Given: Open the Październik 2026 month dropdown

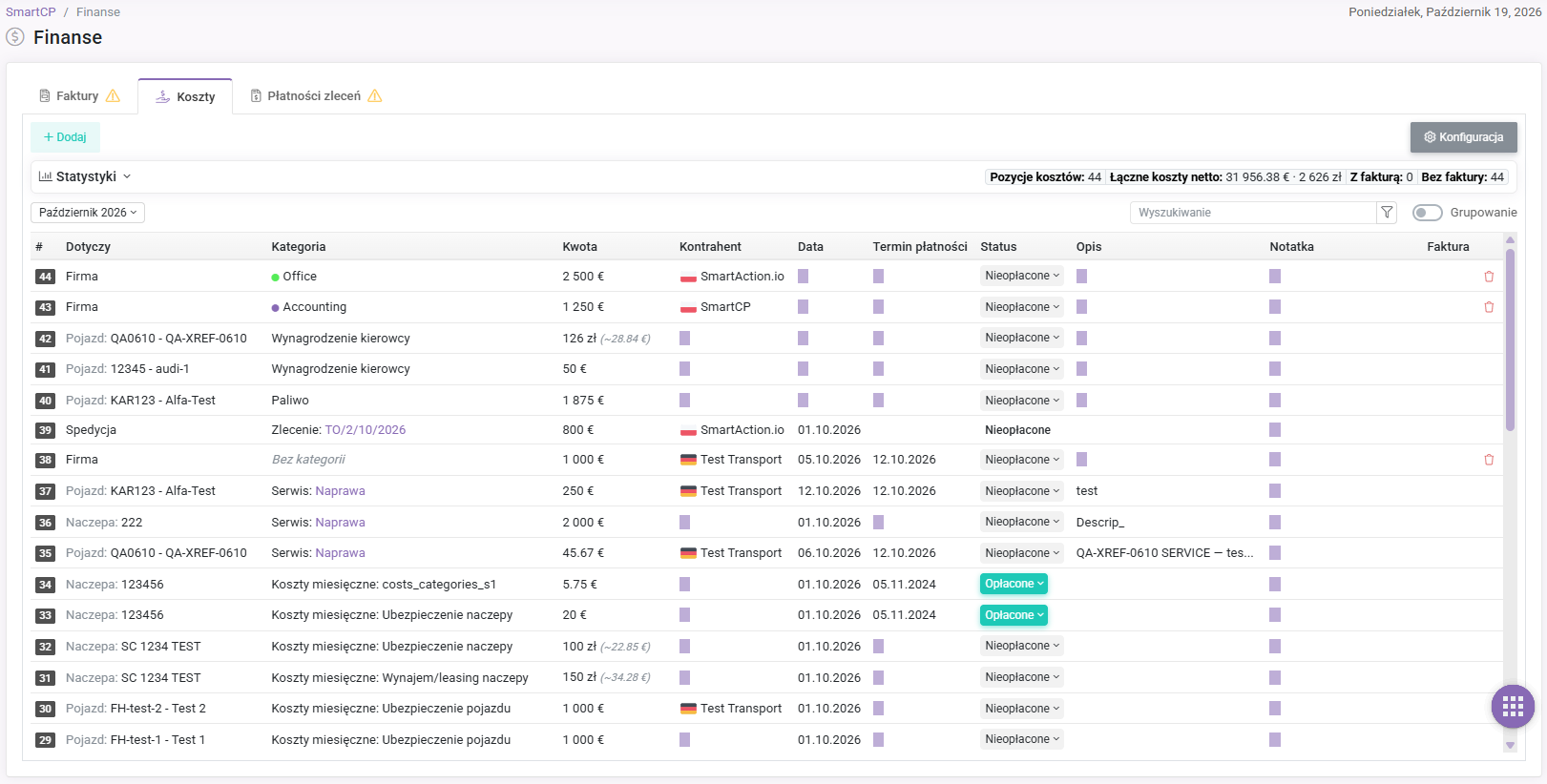Looking at the screenshot, I should [x=88, y=213].
